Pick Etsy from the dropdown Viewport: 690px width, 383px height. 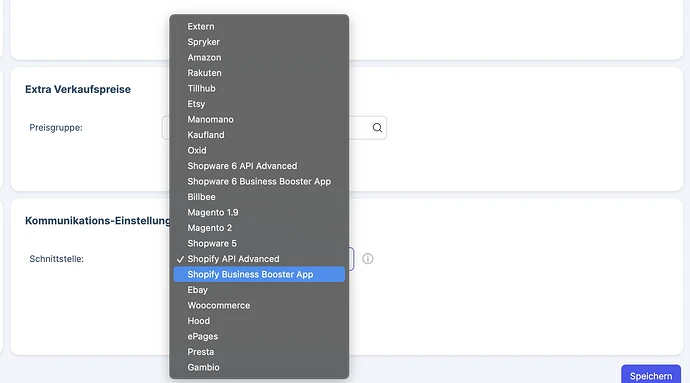pos(259,104)
